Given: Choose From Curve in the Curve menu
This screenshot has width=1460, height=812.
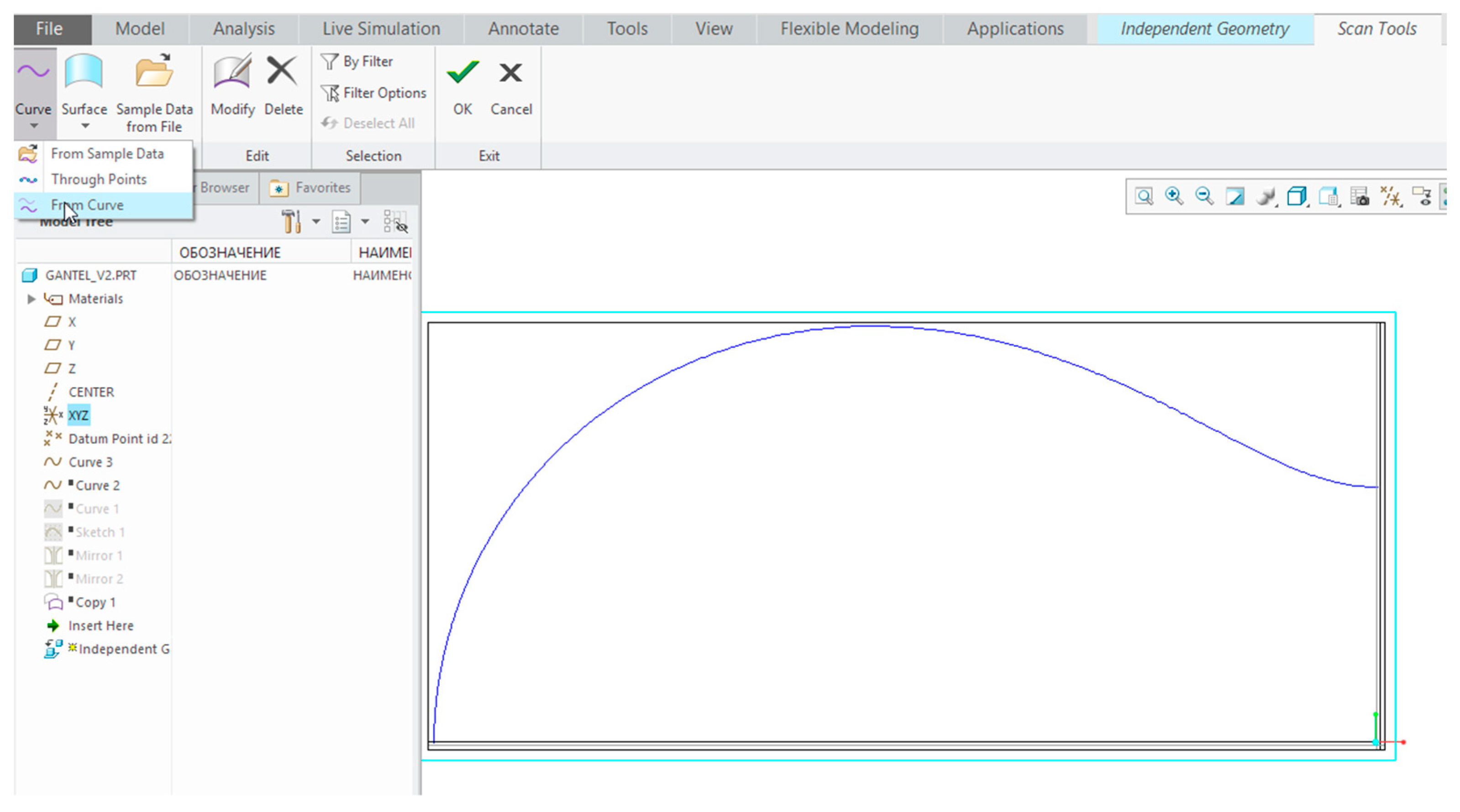Looking at the screenshot, I should 87,205.
